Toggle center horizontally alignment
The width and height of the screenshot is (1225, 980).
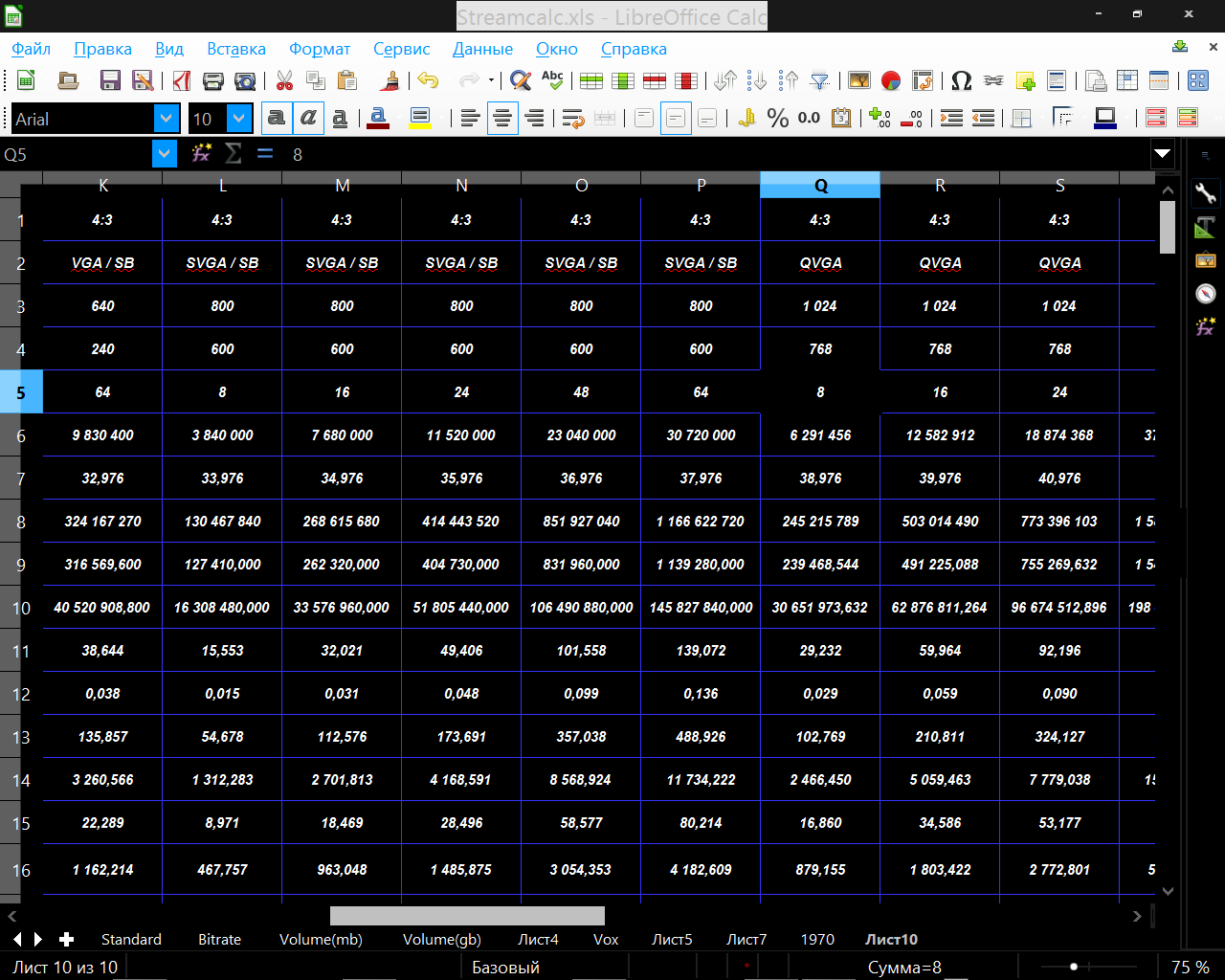click(x=502, y=119)
